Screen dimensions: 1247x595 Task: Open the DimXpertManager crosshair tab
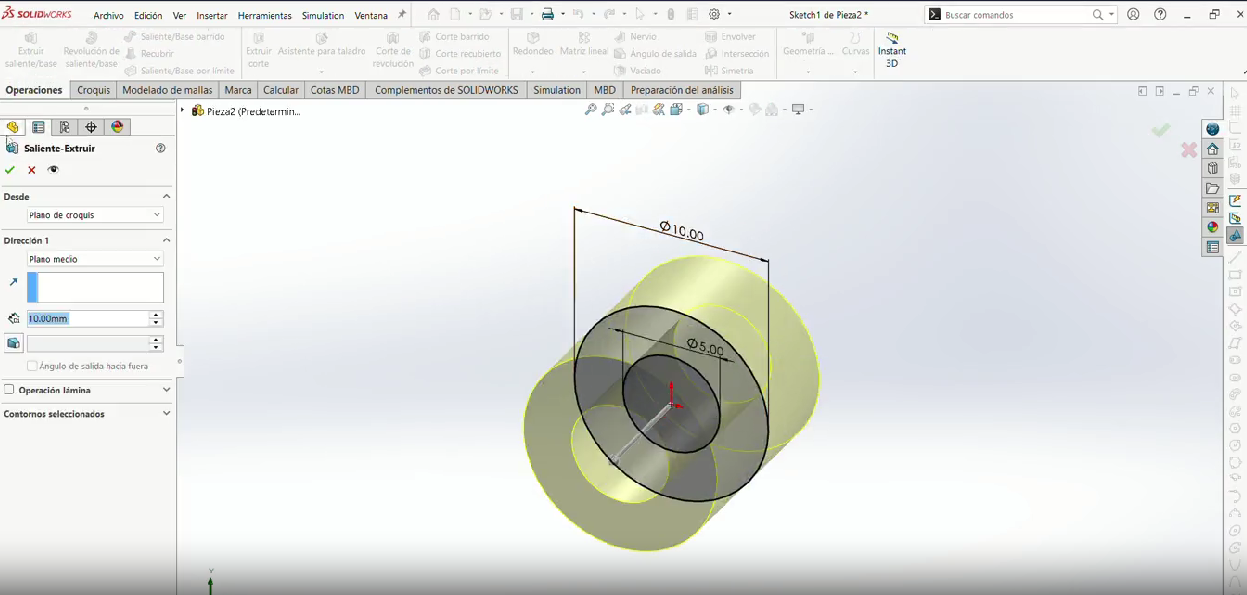[x=91, y=127]
